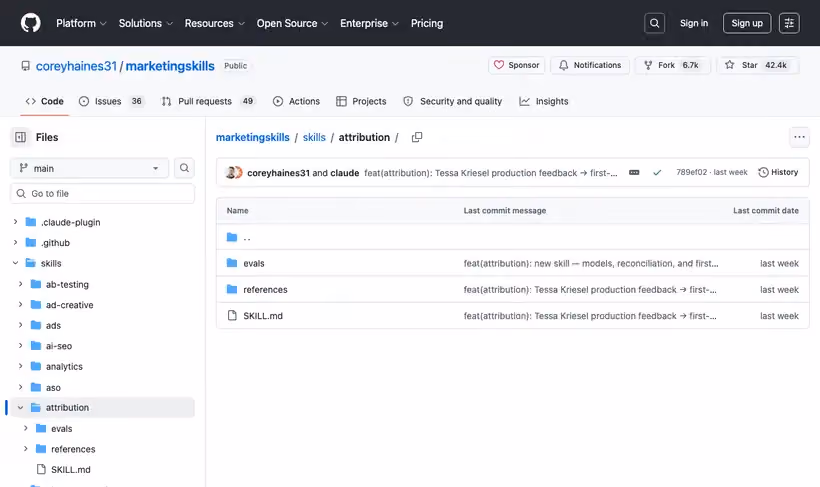Screen dimensions: 820x487
Task: Click the Star icon button
Action: [x=757, y=65]
